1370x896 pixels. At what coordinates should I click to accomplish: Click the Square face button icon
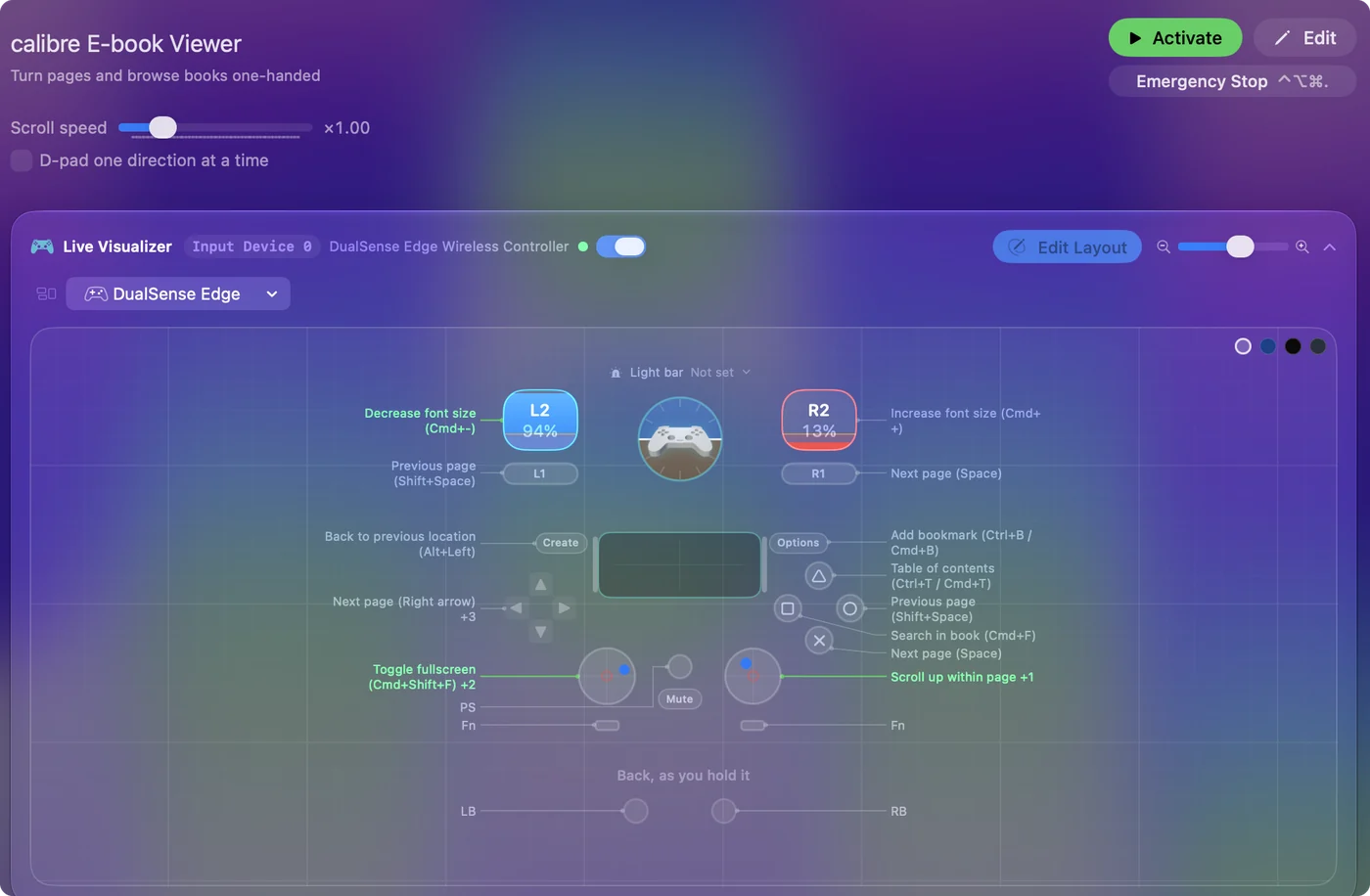[787, 608]
